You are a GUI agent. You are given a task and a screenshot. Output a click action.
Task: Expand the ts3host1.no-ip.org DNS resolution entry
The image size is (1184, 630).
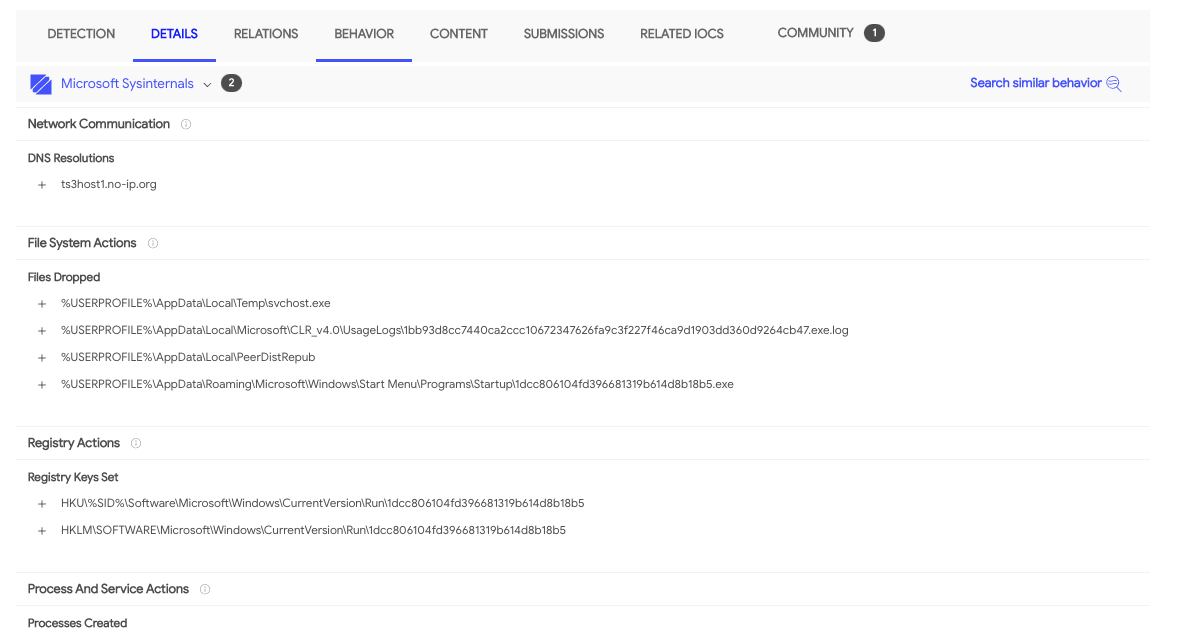point(40,184)
